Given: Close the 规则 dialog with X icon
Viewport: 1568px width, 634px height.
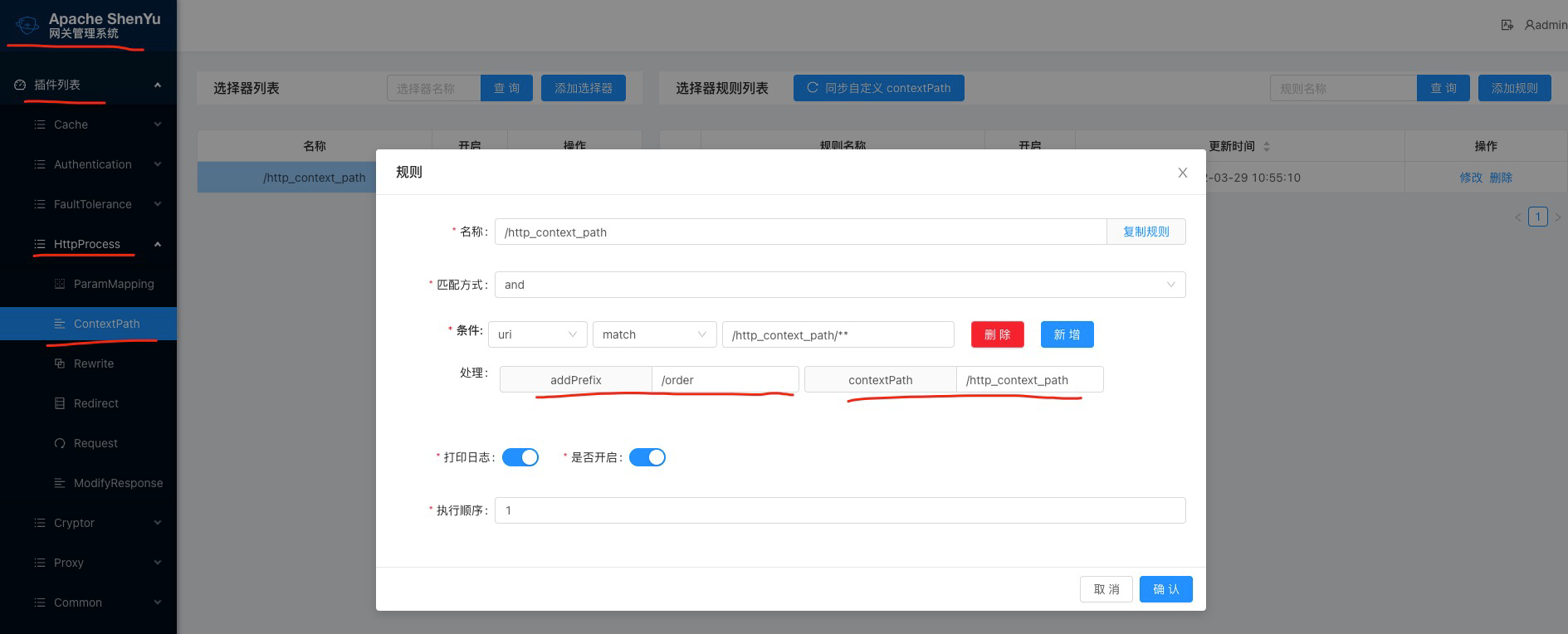Looking at the screenshot, I should (x=1182, y=173).
